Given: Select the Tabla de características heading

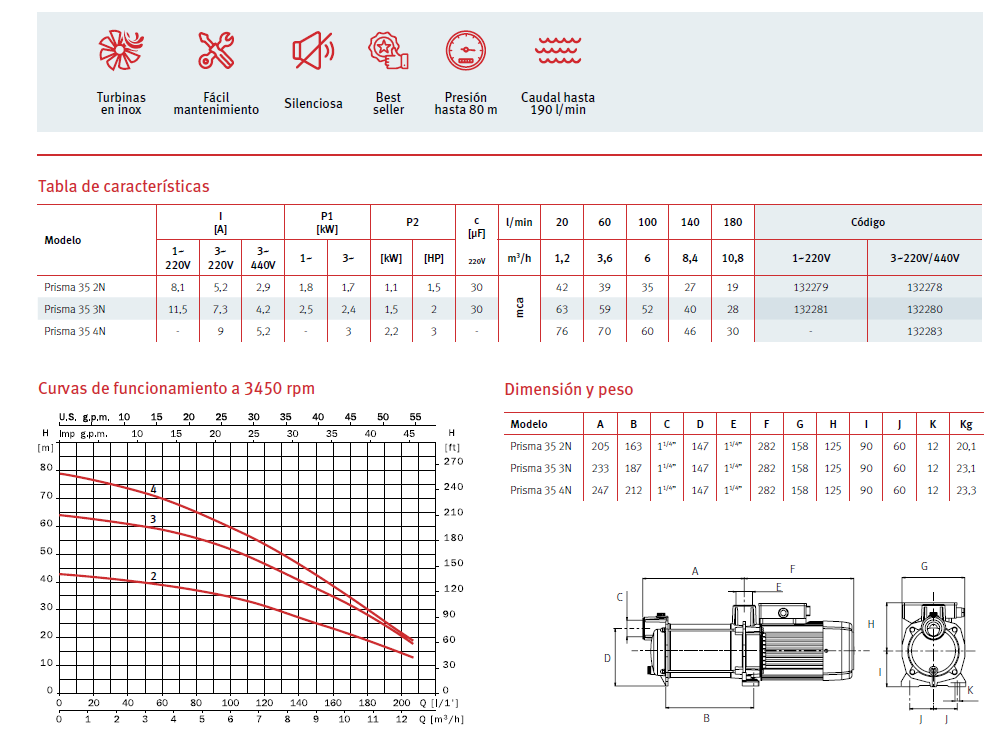Looking at the screenshot, I should (x=123, y=186).
